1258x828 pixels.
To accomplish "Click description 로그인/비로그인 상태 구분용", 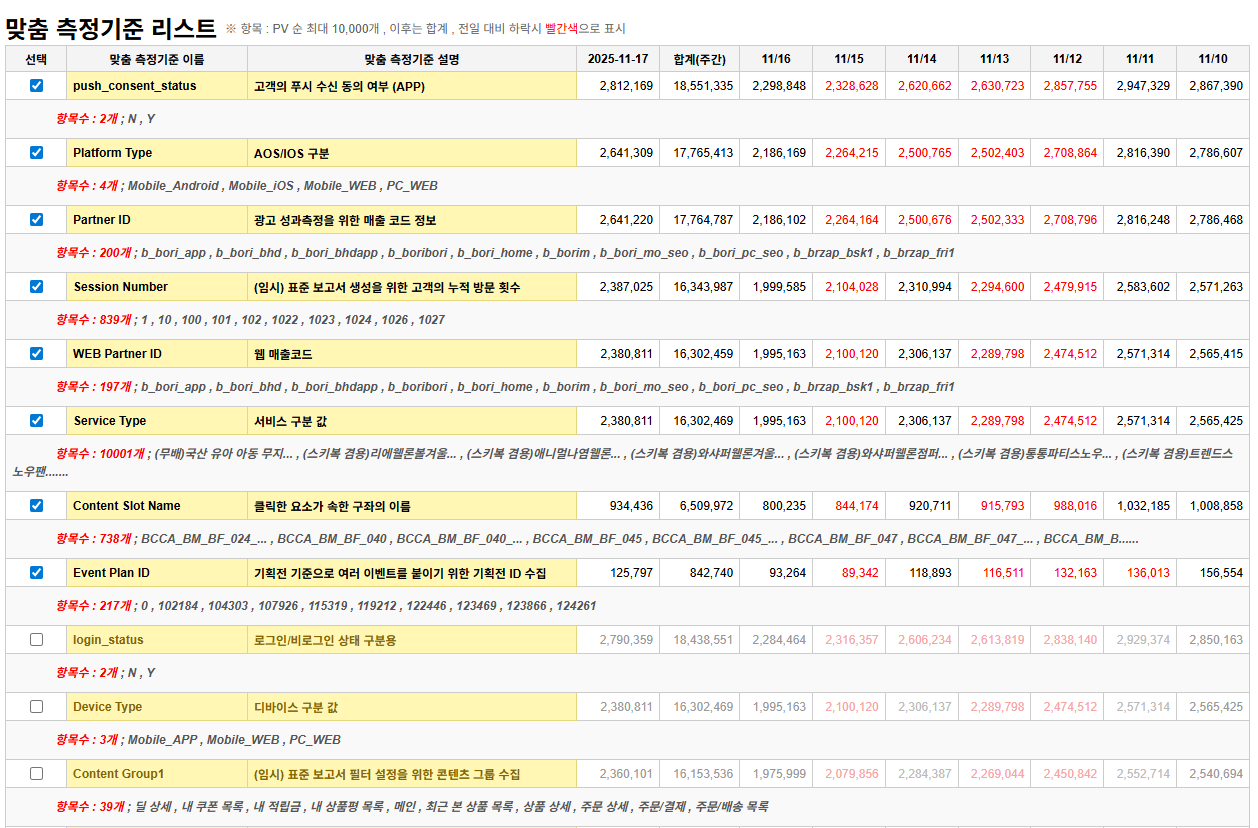I will tap(412, 640).
